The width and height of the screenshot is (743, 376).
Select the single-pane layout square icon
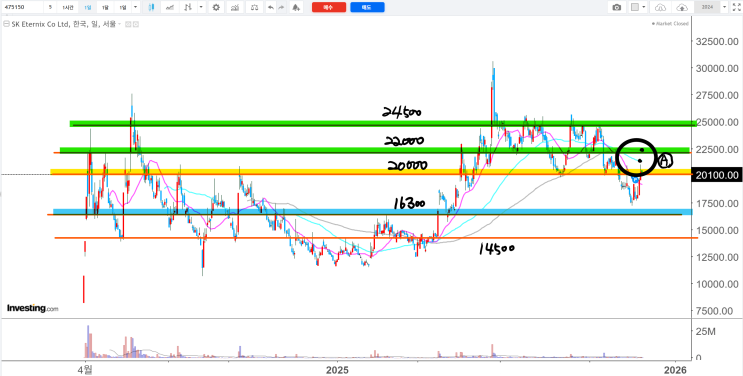[635, 7]
